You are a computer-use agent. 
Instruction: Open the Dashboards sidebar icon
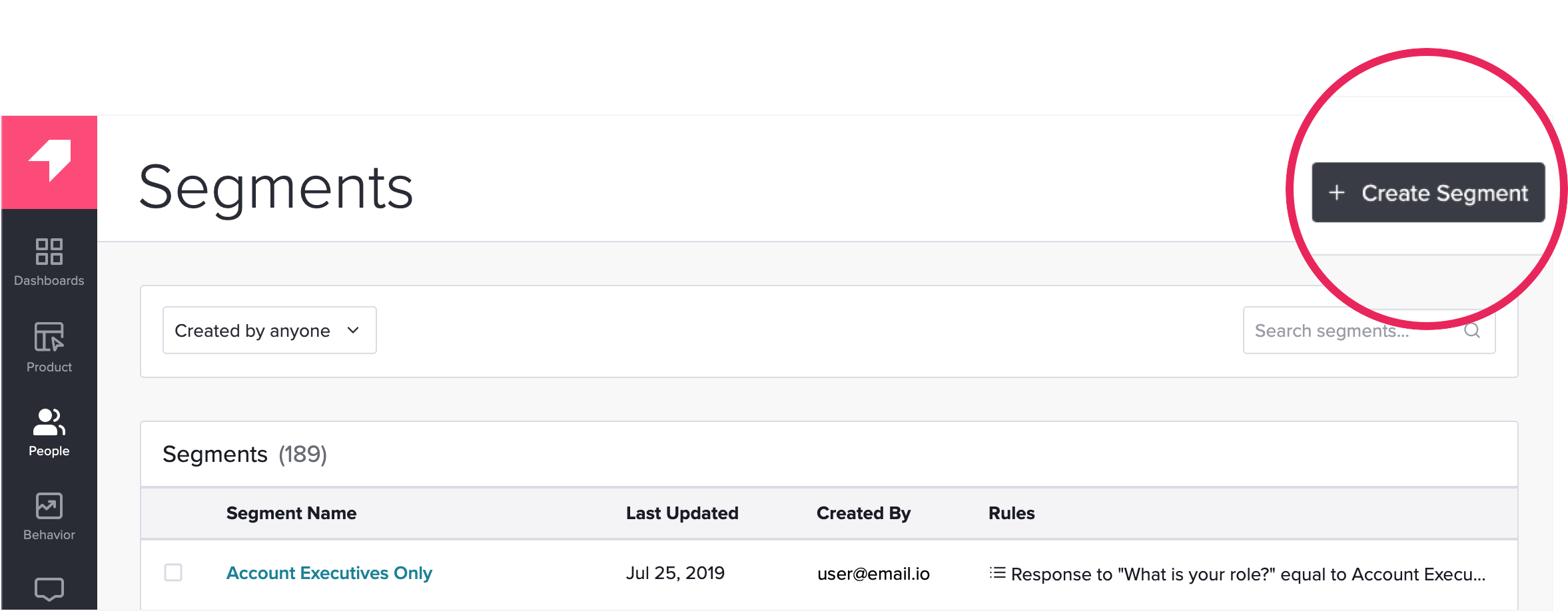coord(49,252)
